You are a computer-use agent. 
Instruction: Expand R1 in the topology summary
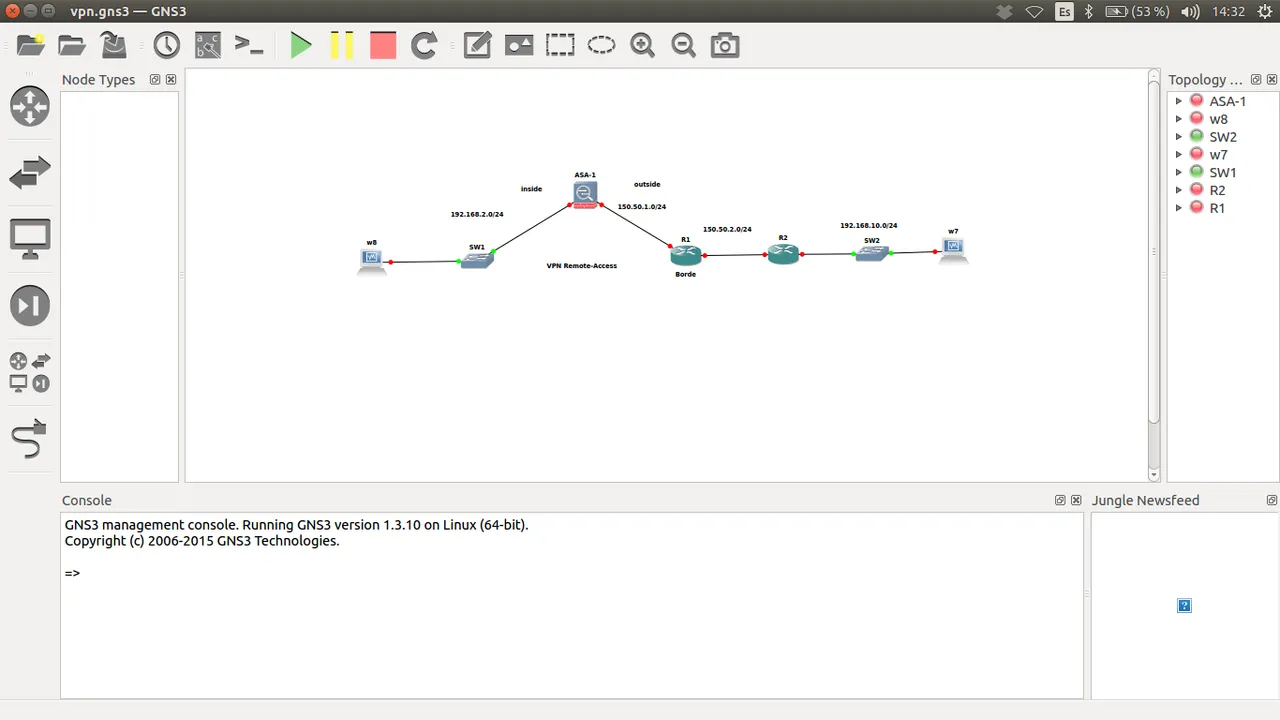pyautogui.click(x=1179, y=208)
